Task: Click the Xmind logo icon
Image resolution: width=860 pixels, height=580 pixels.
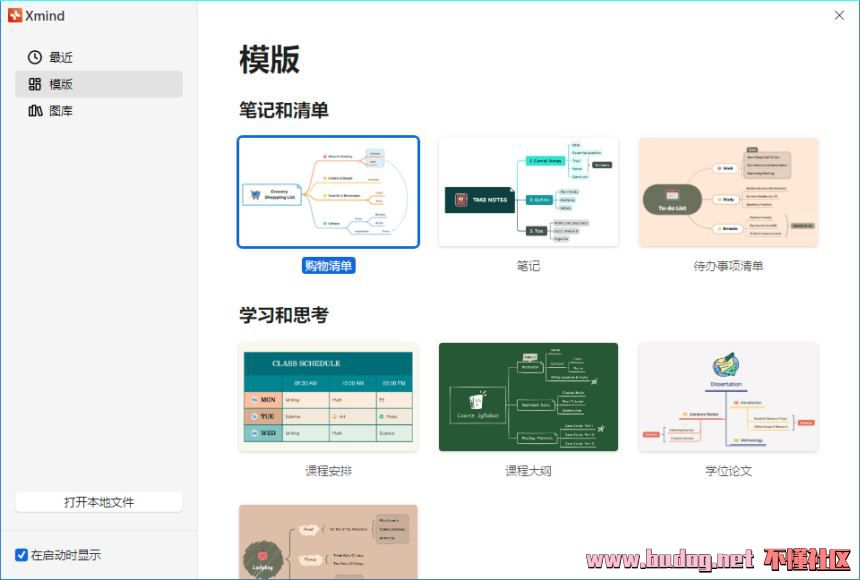Action: pos(15,15)
